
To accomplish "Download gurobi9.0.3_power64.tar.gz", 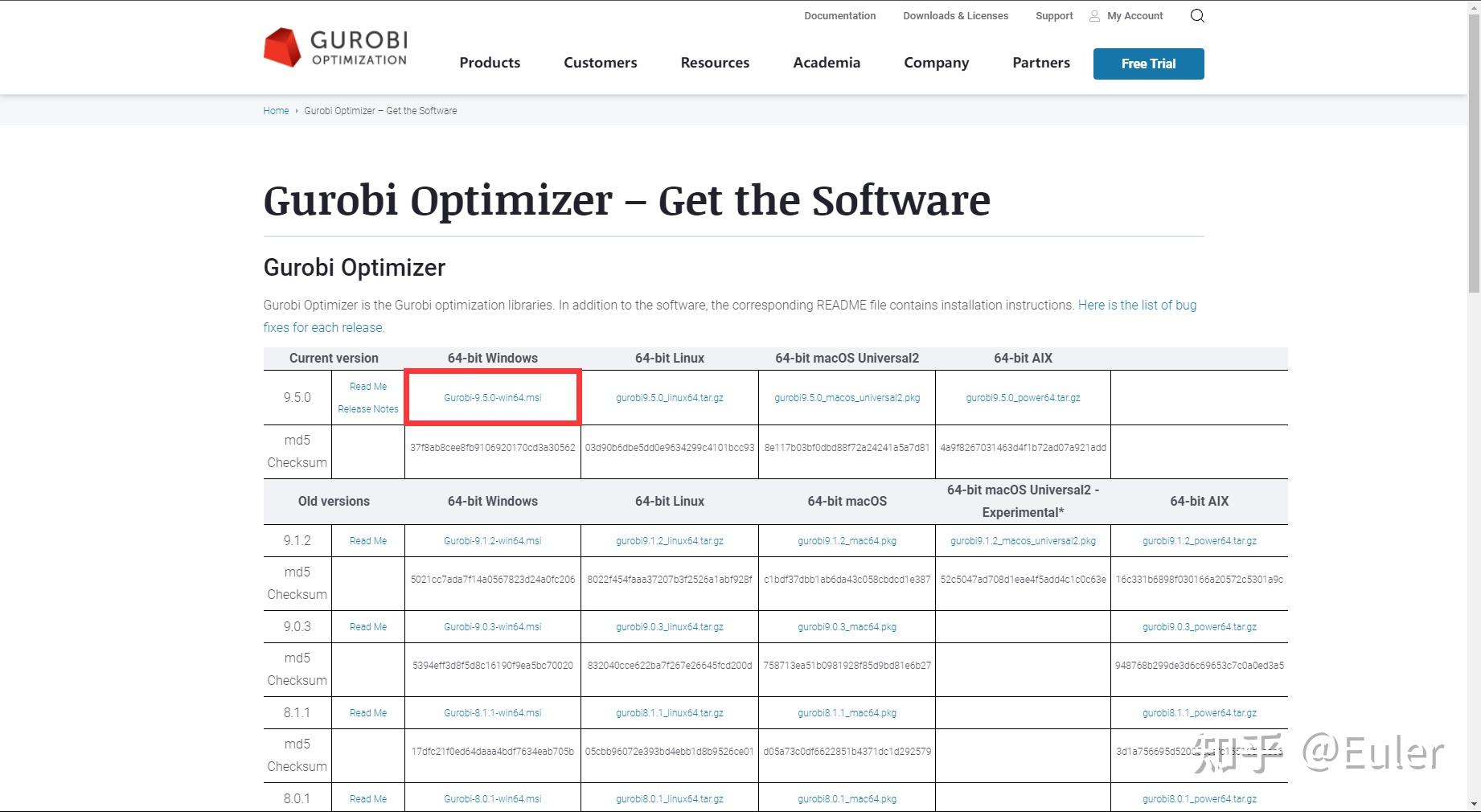I will point(1199,627).
